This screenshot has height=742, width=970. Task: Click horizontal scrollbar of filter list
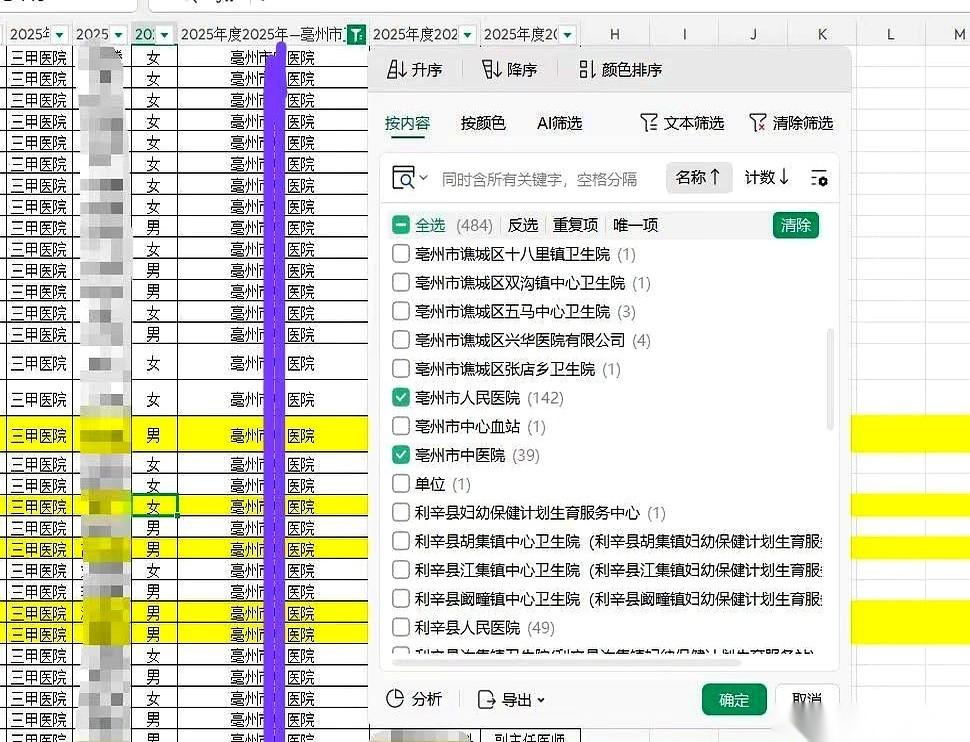point(566,663)
